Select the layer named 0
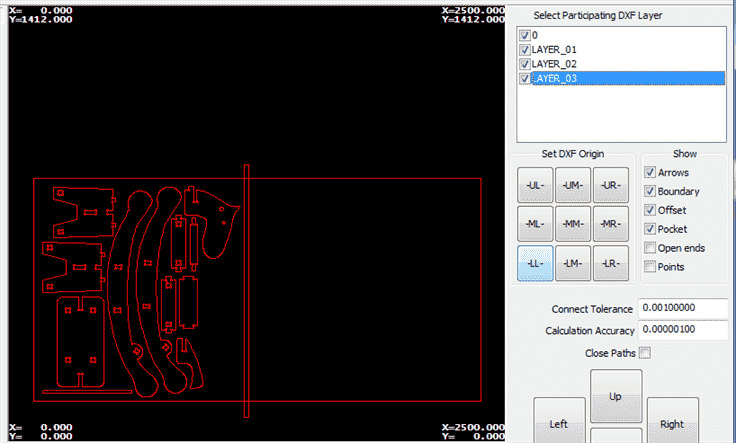736x443 pixels. [535, 35]
